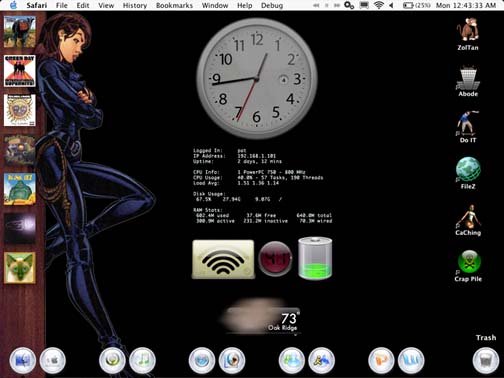The width and height of the screenshot is (504, 378).
Task: Select the elephant album cover thumbnail
Action: [20, 32]
